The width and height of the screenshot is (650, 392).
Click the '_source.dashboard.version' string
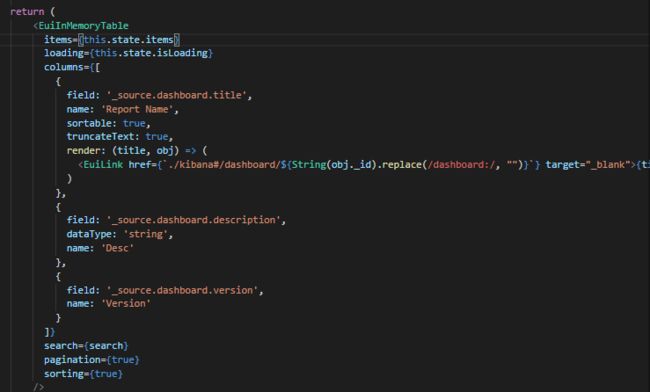(182, 290)
